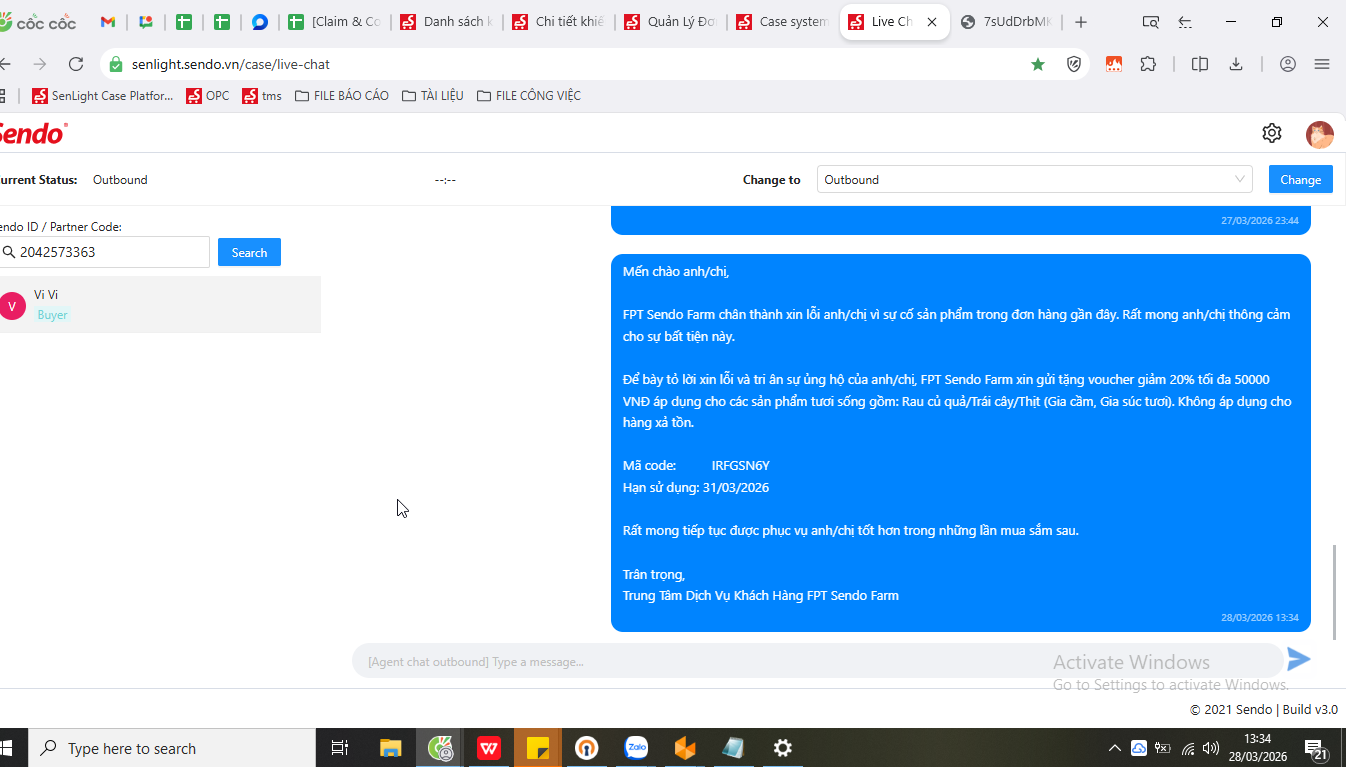
Task: Click the Outbound current status text
Action: point(120,180)
